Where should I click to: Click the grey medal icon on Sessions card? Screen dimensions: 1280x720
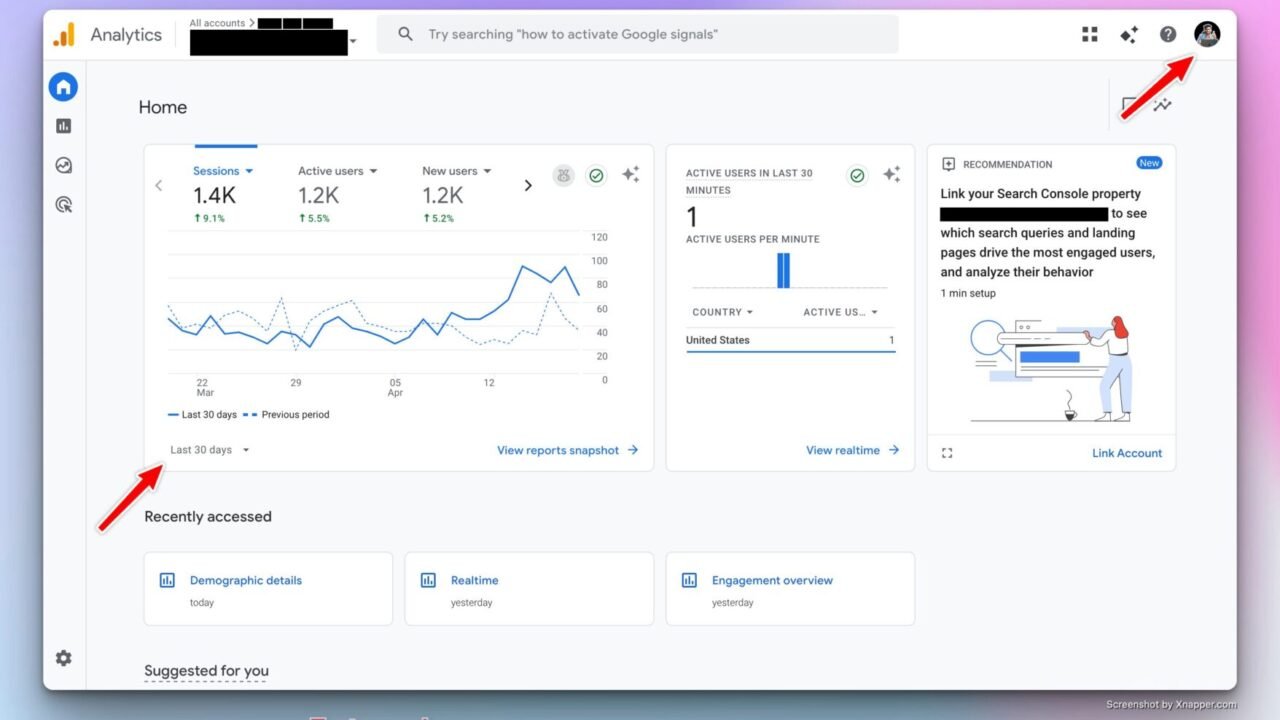coord(564,176)
